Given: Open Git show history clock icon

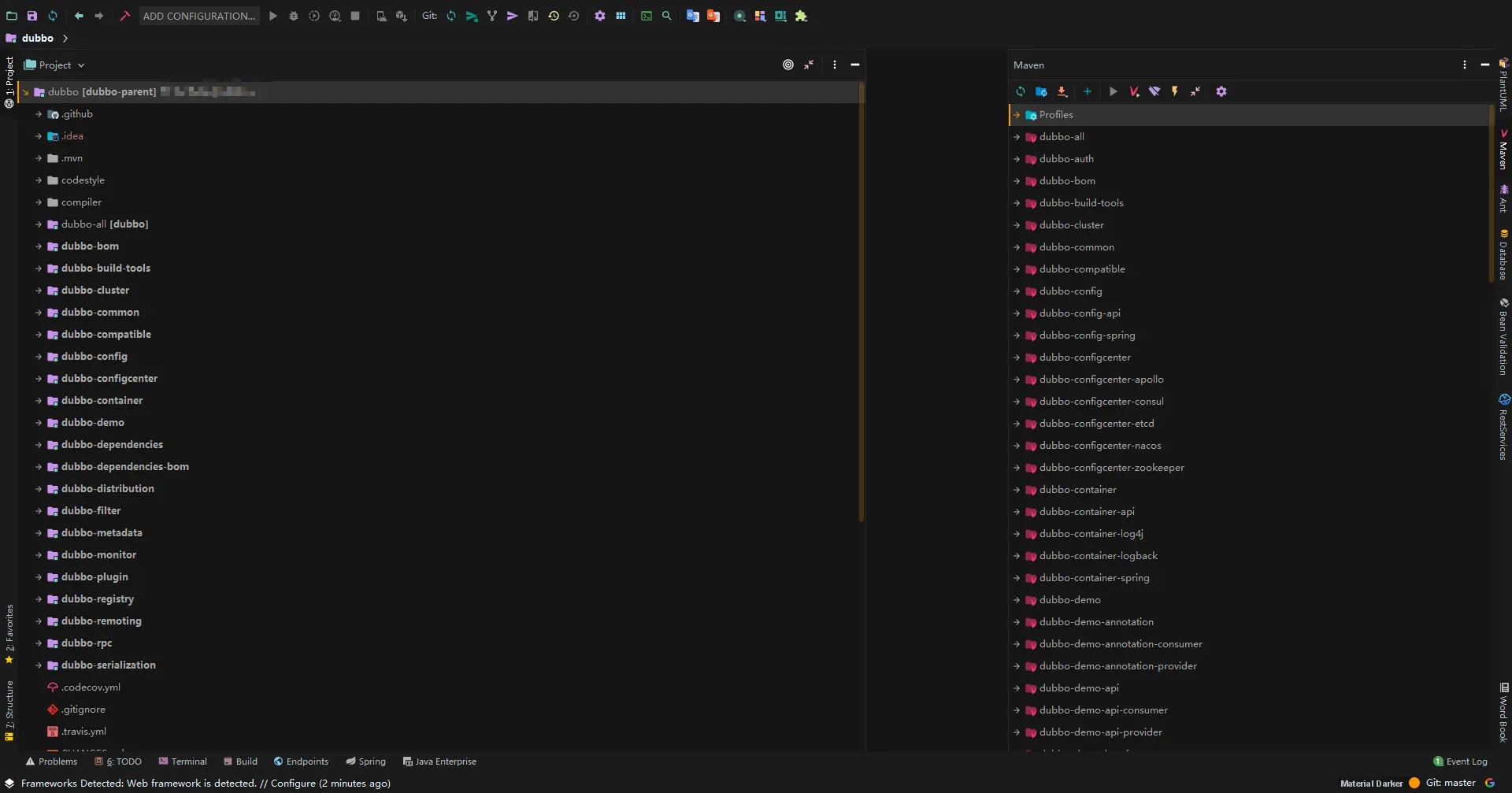Looking at the screenshot, I should (554, 16).
